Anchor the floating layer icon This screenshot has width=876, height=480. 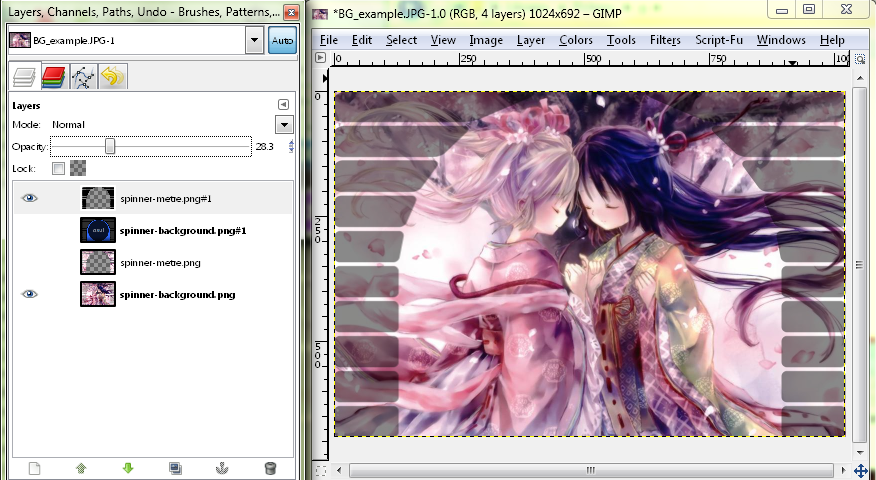[x=222, y=468]
